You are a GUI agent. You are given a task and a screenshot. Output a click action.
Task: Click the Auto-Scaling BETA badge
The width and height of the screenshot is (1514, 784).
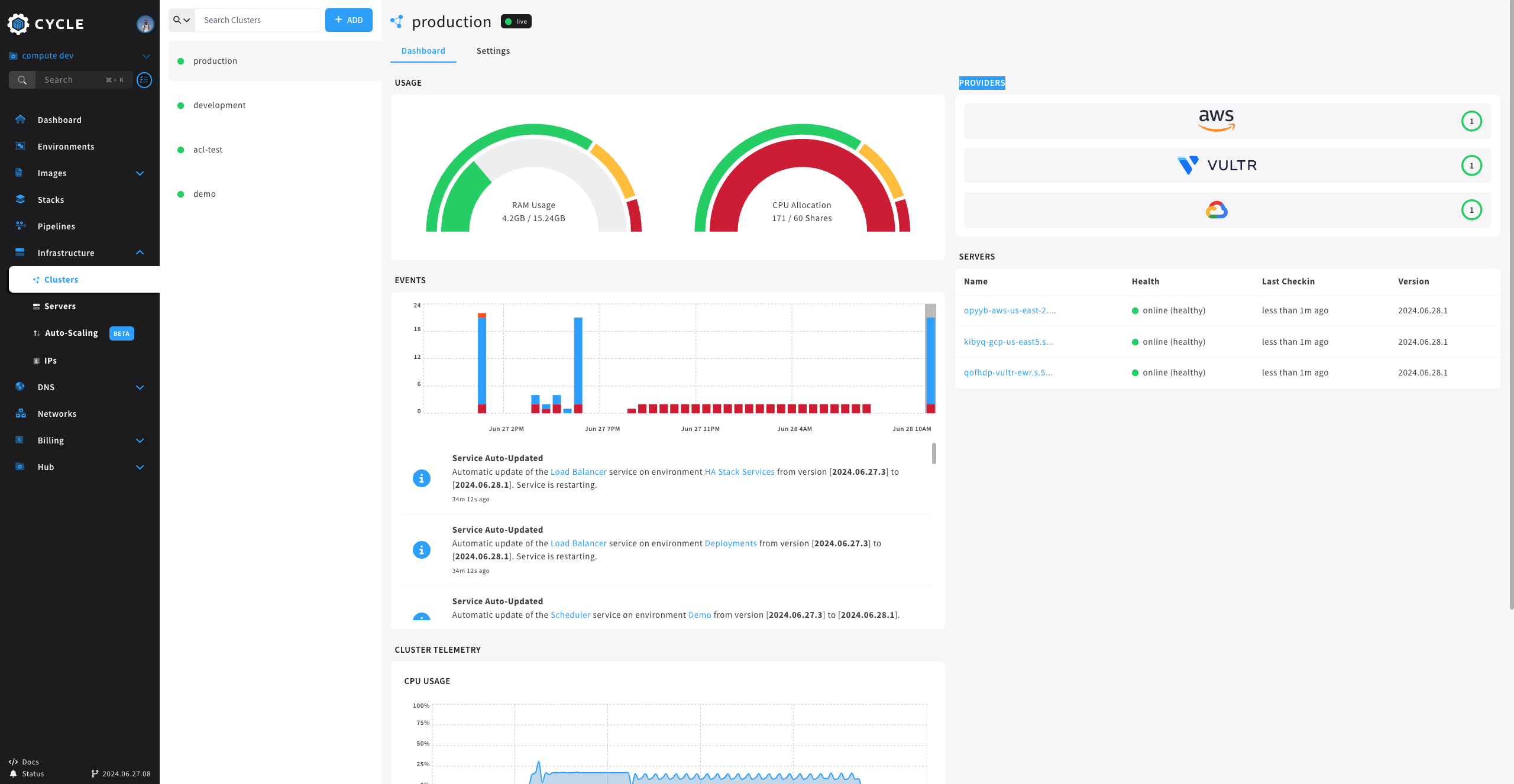pyautogui.click(x=122, y=333)
